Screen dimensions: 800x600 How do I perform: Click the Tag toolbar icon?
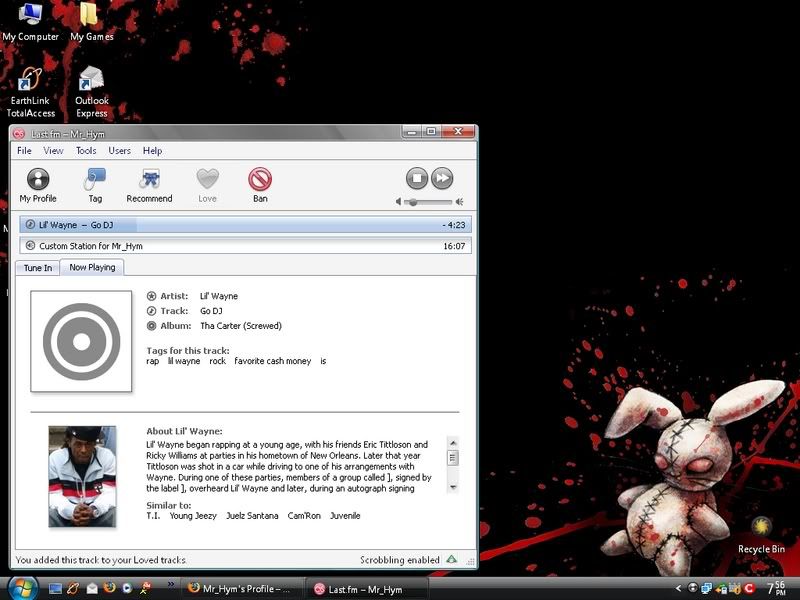tap(95, 181)
